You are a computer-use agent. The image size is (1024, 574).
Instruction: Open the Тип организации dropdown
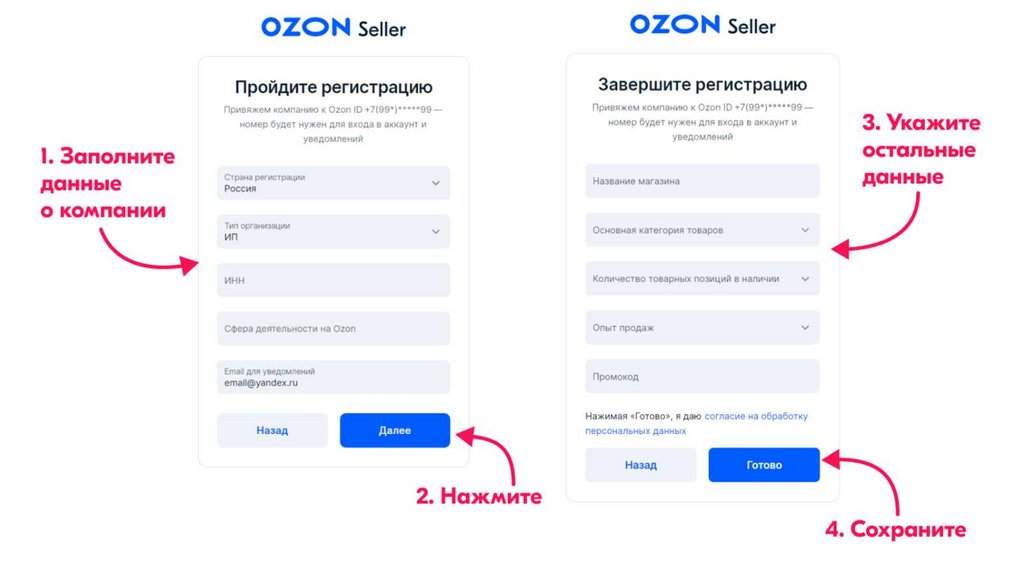333,232
